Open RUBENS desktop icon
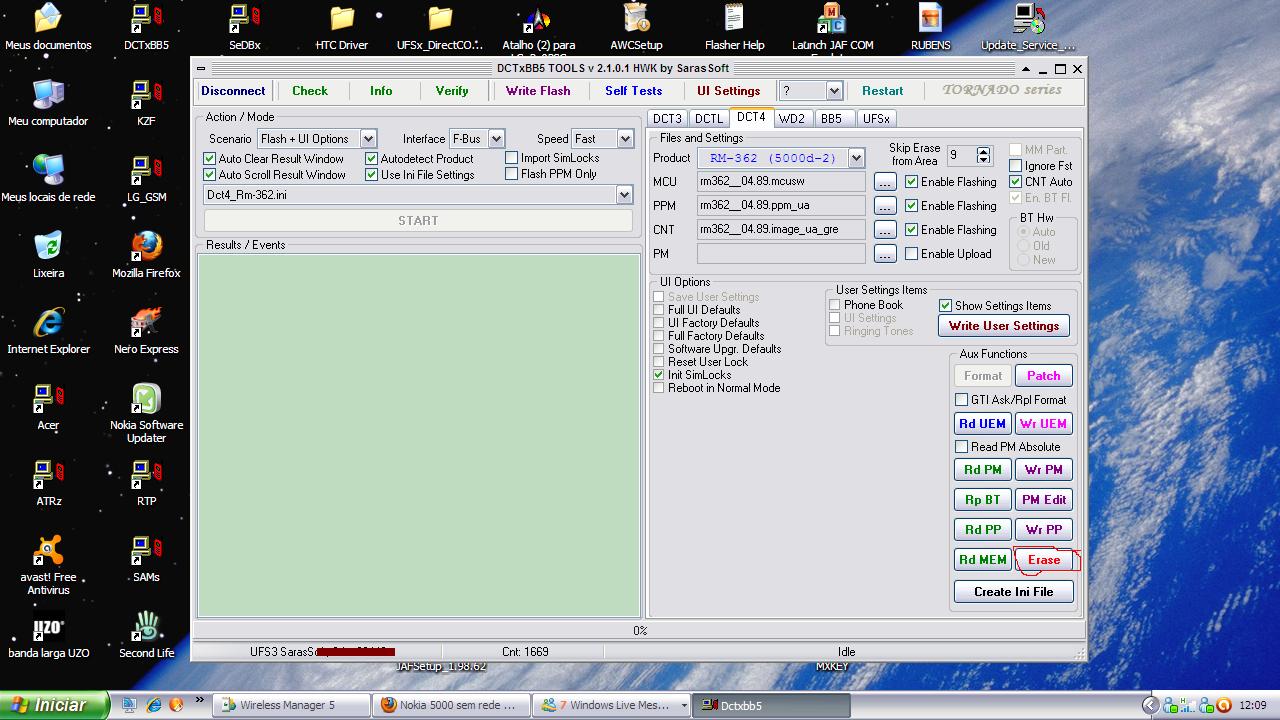This screenshot has height=720, width=1280. coord(930,27)
